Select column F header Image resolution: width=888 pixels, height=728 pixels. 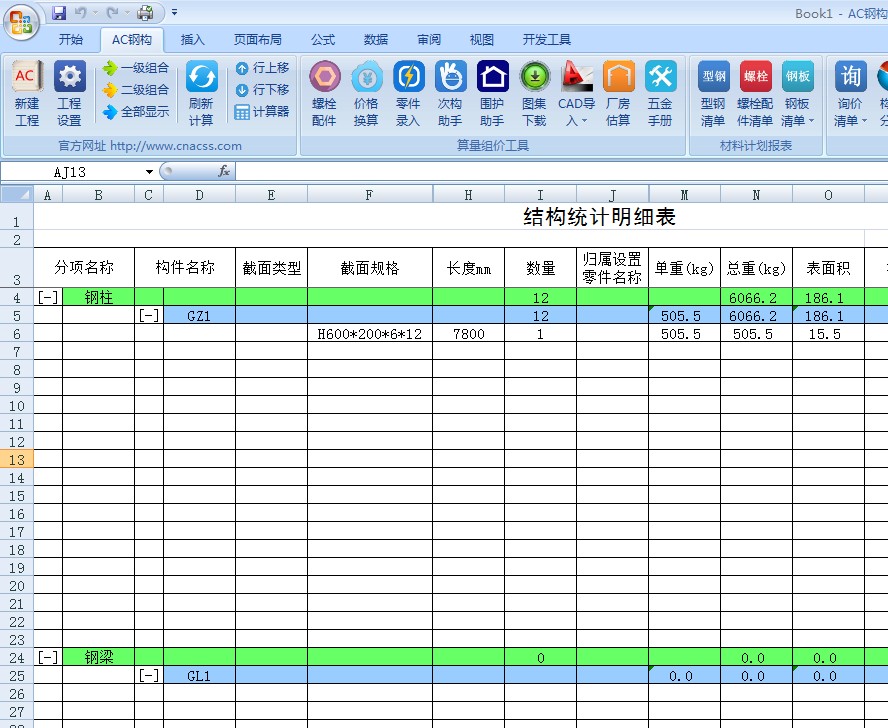click(370, 195)
